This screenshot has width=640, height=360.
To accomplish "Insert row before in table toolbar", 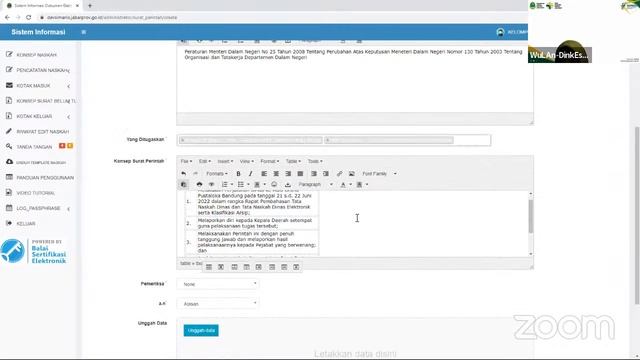I will click(234, 267).
